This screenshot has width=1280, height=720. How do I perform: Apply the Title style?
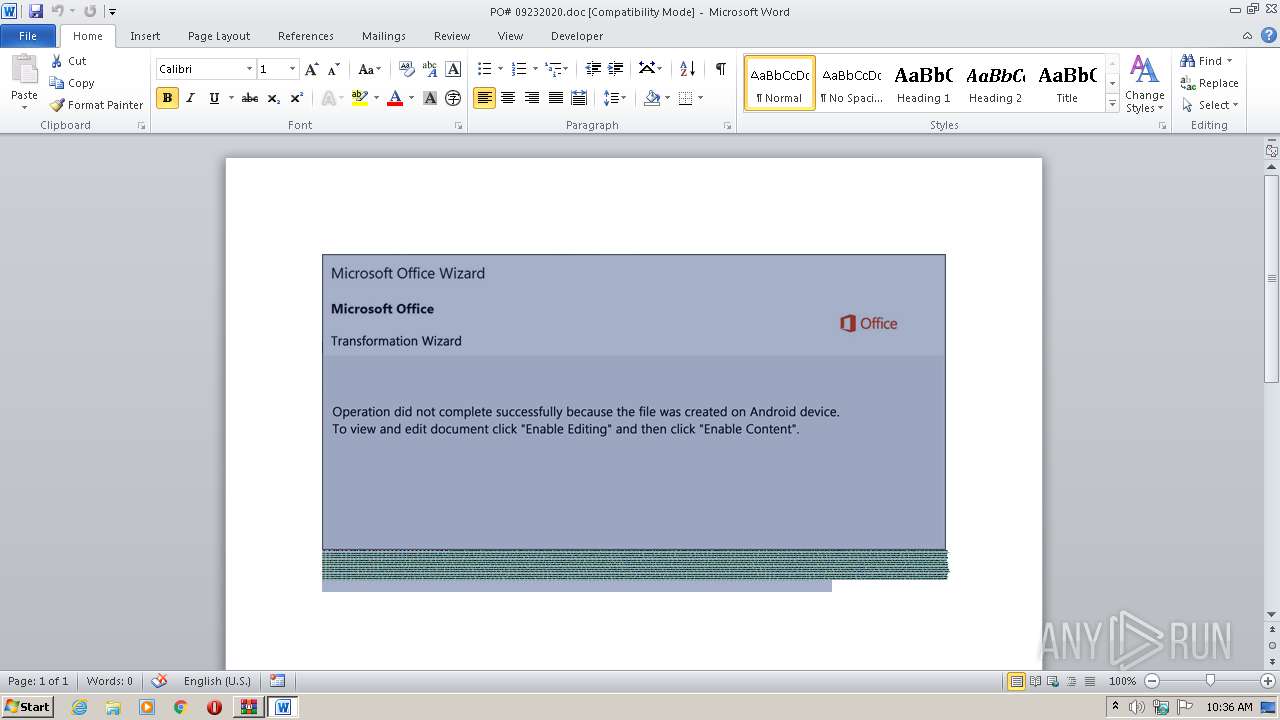click(x=1067, y=83)
